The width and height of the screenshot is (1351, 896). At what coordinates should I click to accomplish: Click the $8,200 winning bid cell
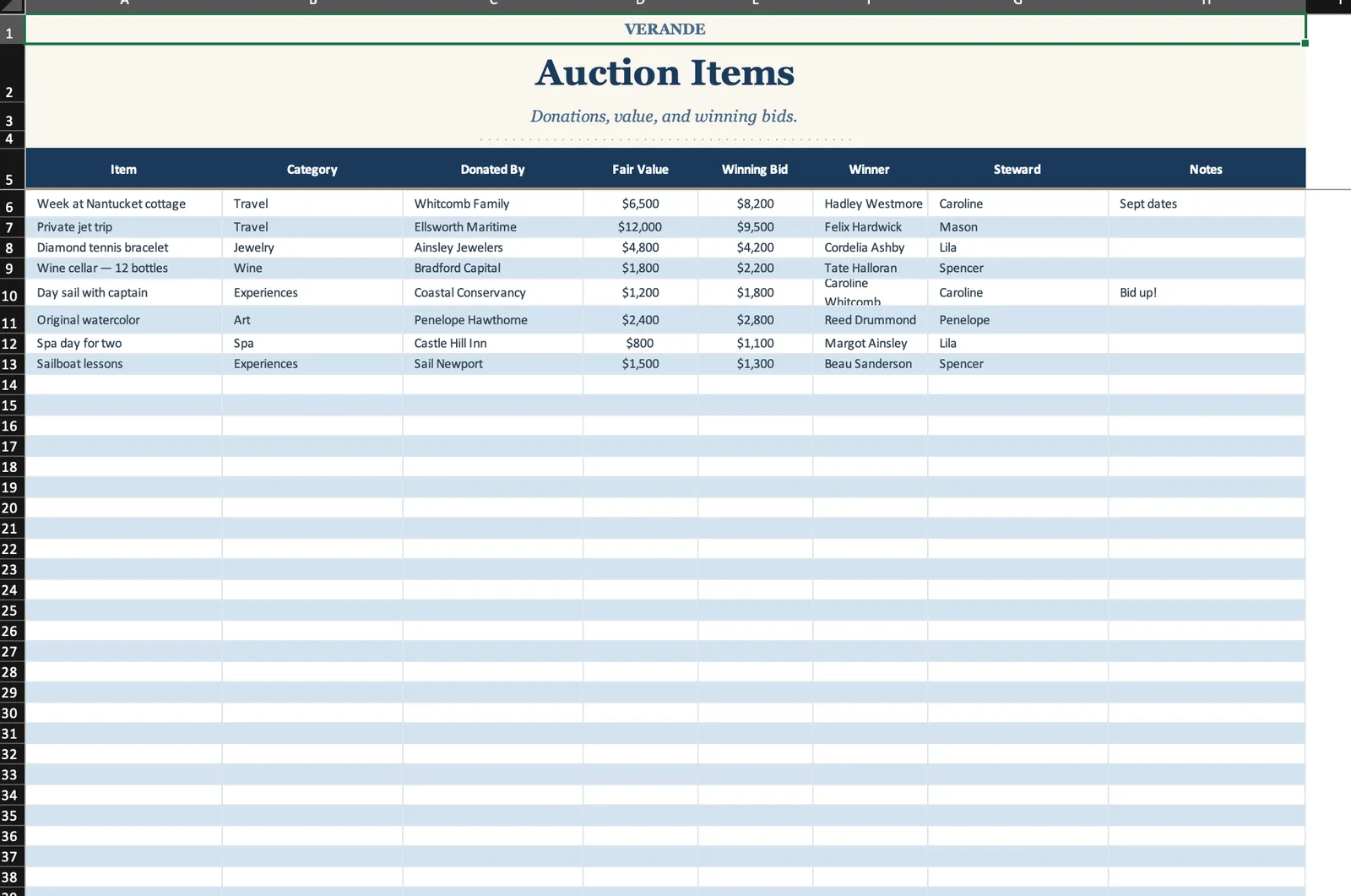[755, 204]
